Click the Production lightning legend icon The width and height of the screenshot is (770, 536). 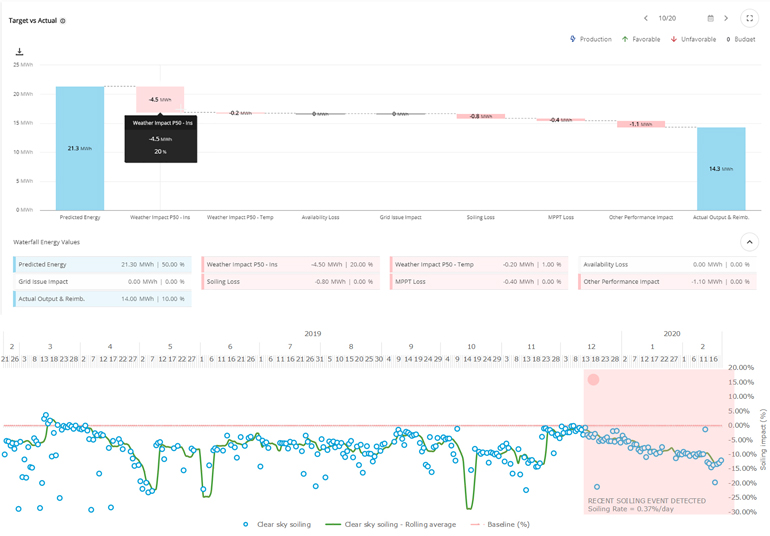click(573, 39)
